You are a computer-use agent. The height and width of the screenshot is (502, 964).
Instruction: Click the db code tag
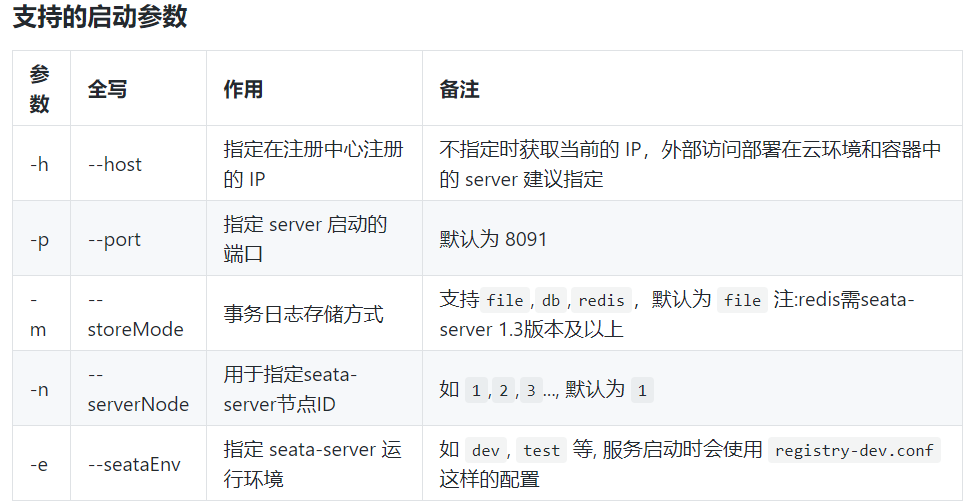[551, 300]
